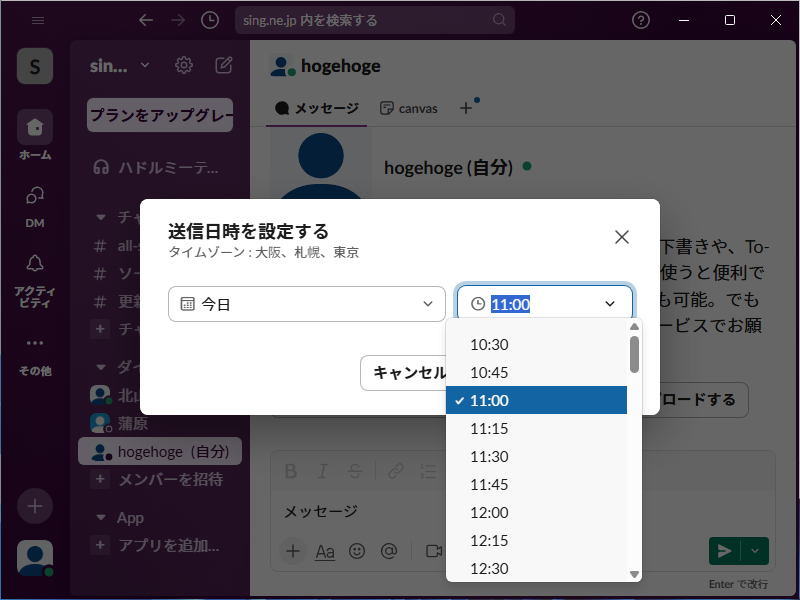Go back with the left arrow
Screen dimensions: 800x600
pos(146,20)
